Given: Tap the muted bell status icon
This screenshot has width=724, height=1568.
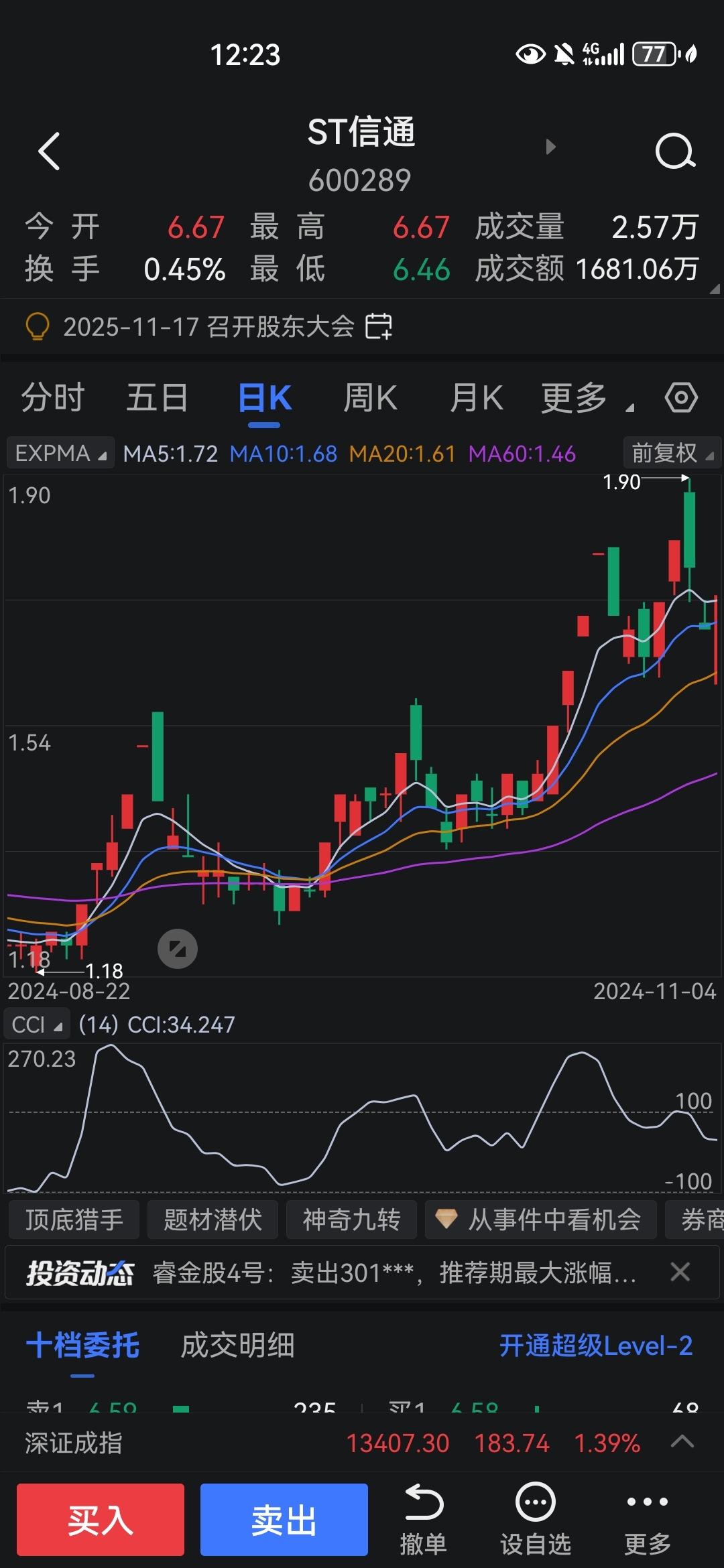Looking at the screenshot, I should pyautogui.click(x=564, y=54).
